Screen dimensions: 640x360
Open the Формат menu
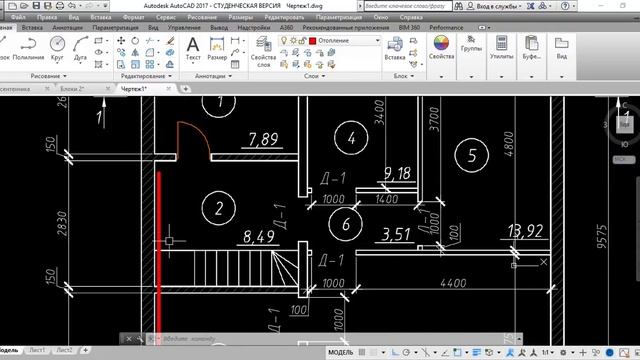click(133, 17)
